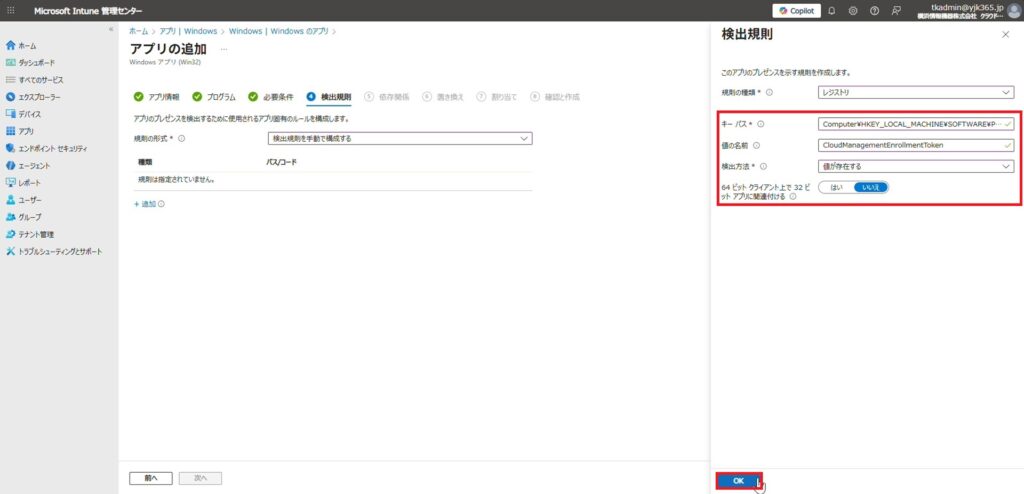Collapse the left navigation sidebar

[111, 29]
